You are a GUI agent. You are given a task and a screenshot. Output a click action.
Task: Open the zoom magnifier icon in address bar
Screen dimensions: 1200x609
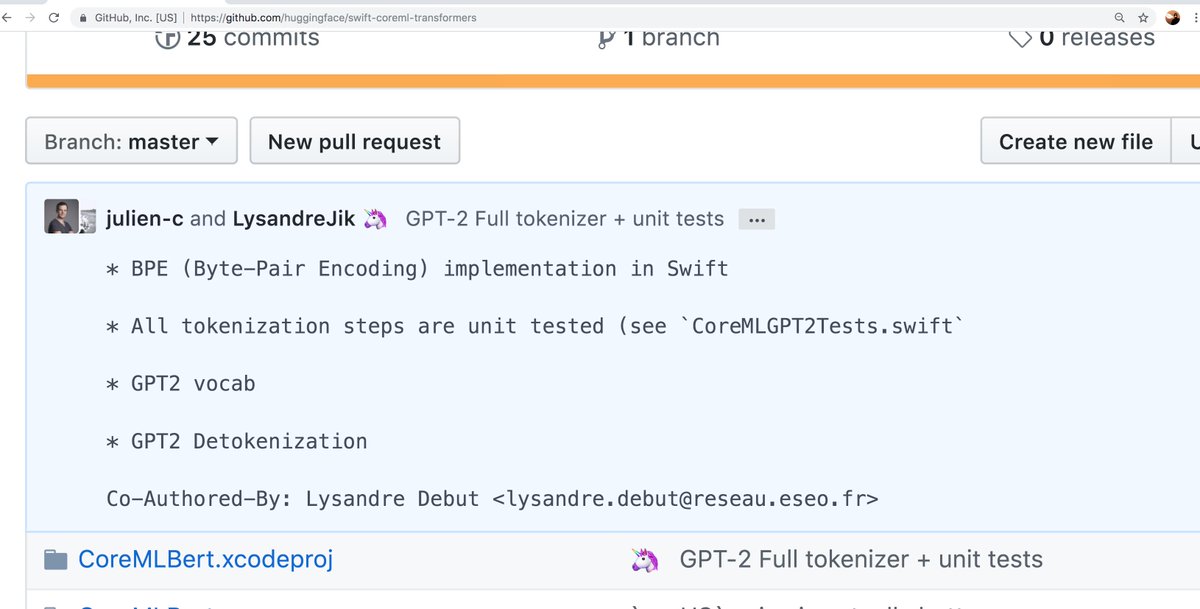(x=1121, y=18)
